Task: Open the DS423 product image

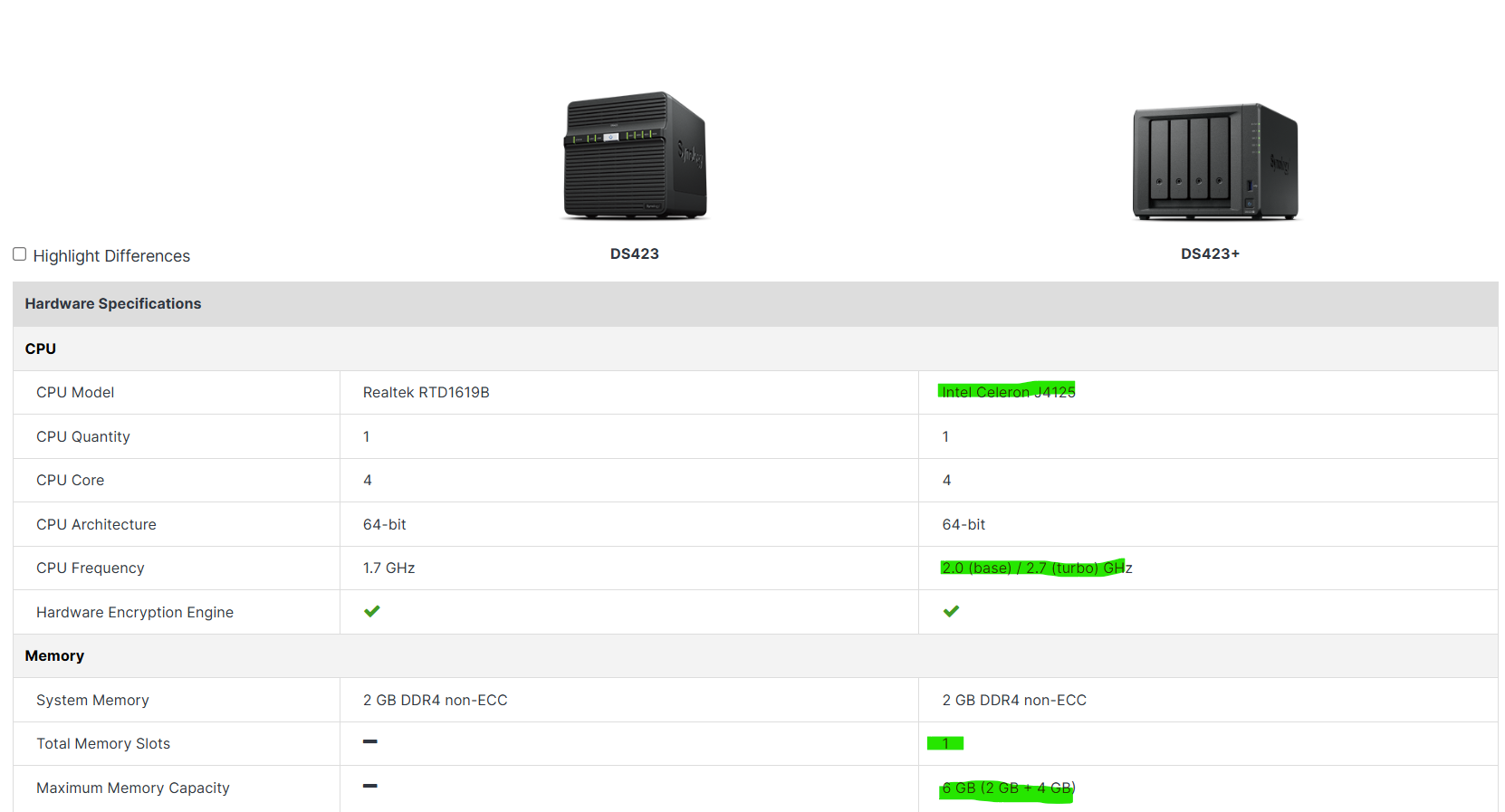Action: pos(635,156)
